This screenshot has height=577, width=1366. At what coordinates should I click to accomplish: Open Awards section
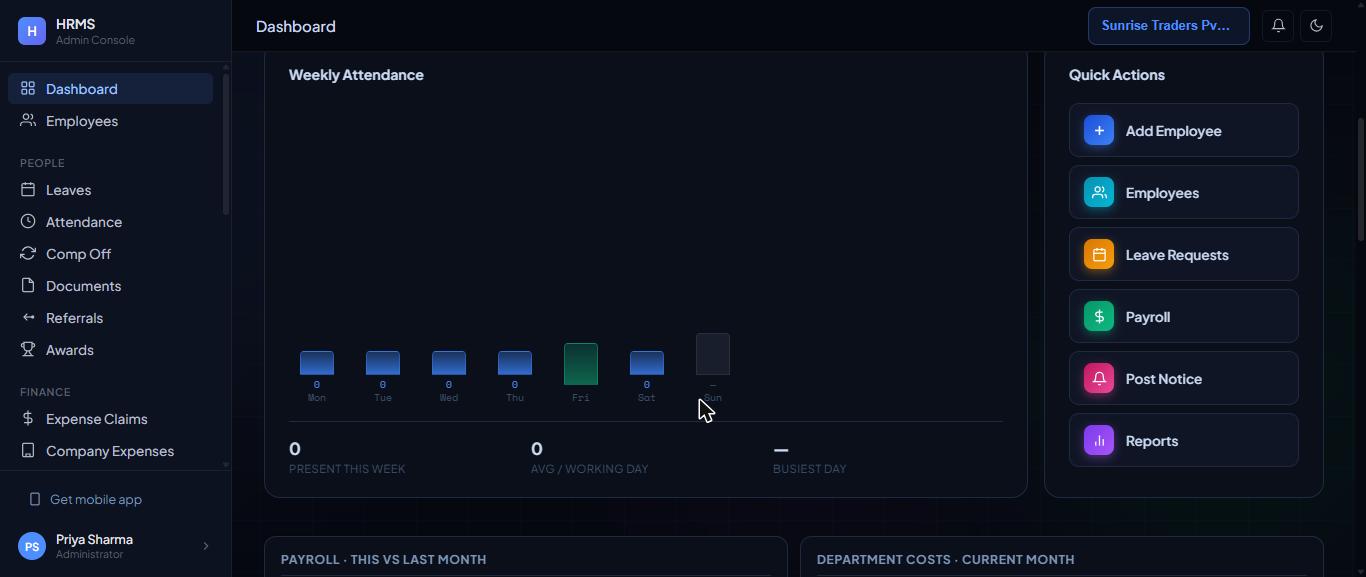[x=110, y=350]
